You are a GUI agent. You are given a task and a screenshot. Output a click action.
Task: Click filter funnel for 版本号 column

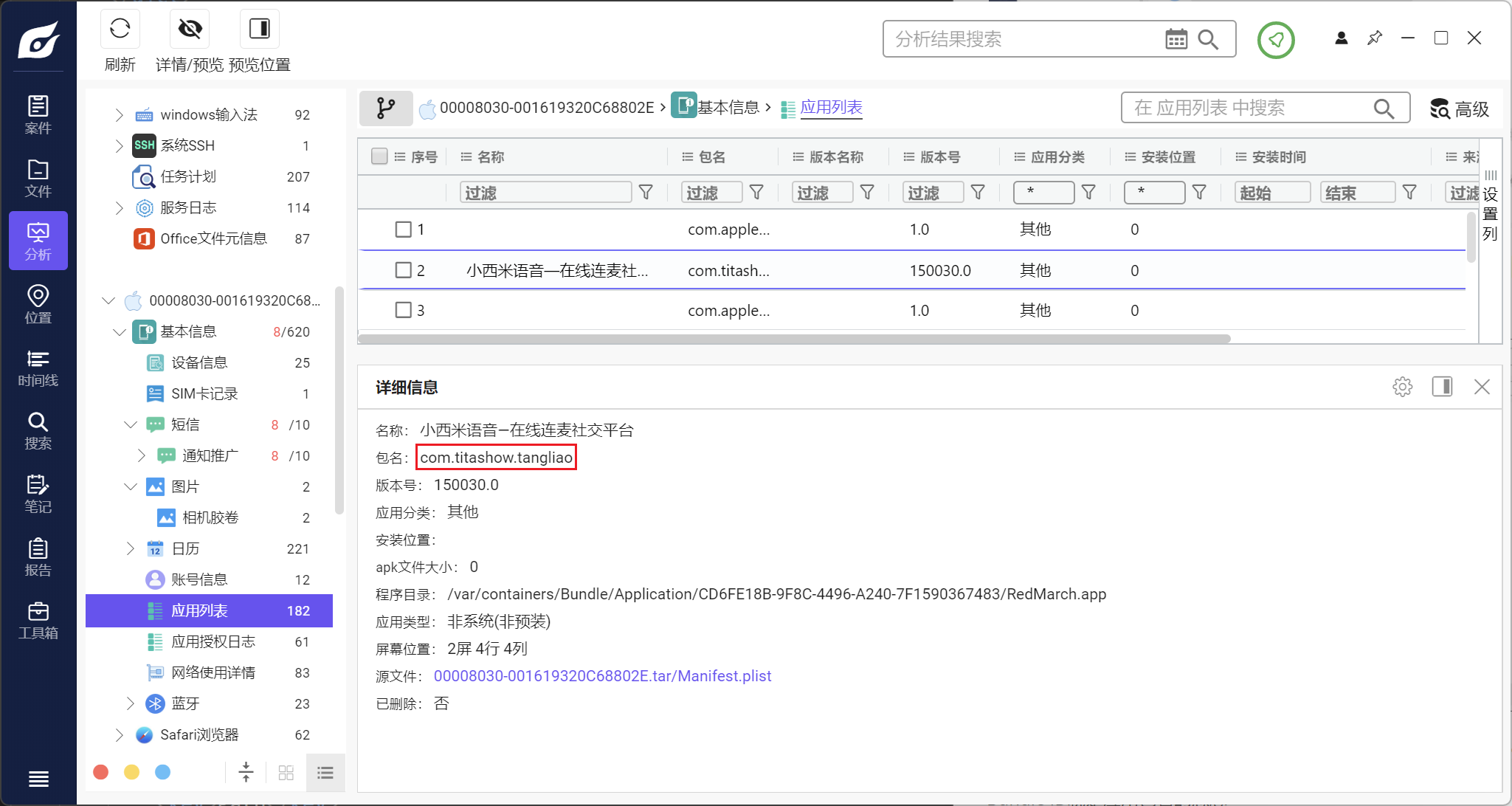(x=978, y=193)
